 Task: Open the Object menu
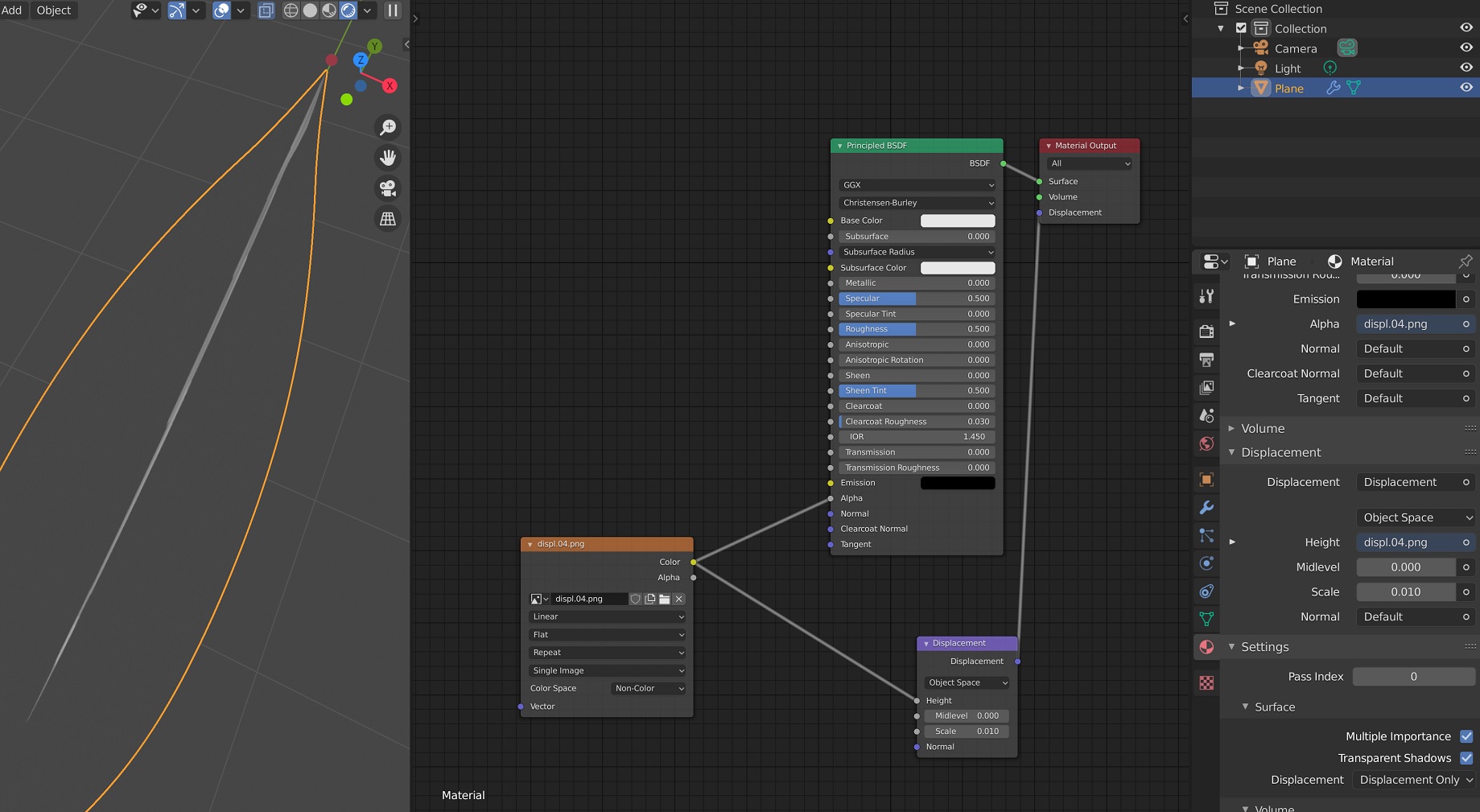pyautogui.click(x=53, y=10)
